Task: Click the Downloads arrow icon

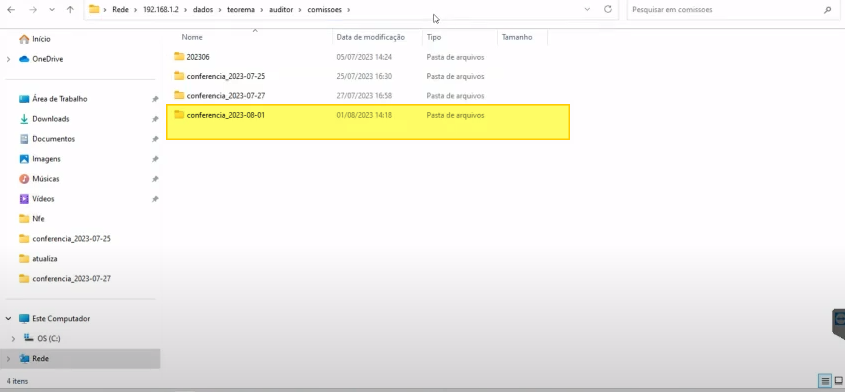Action: point(24,119)
